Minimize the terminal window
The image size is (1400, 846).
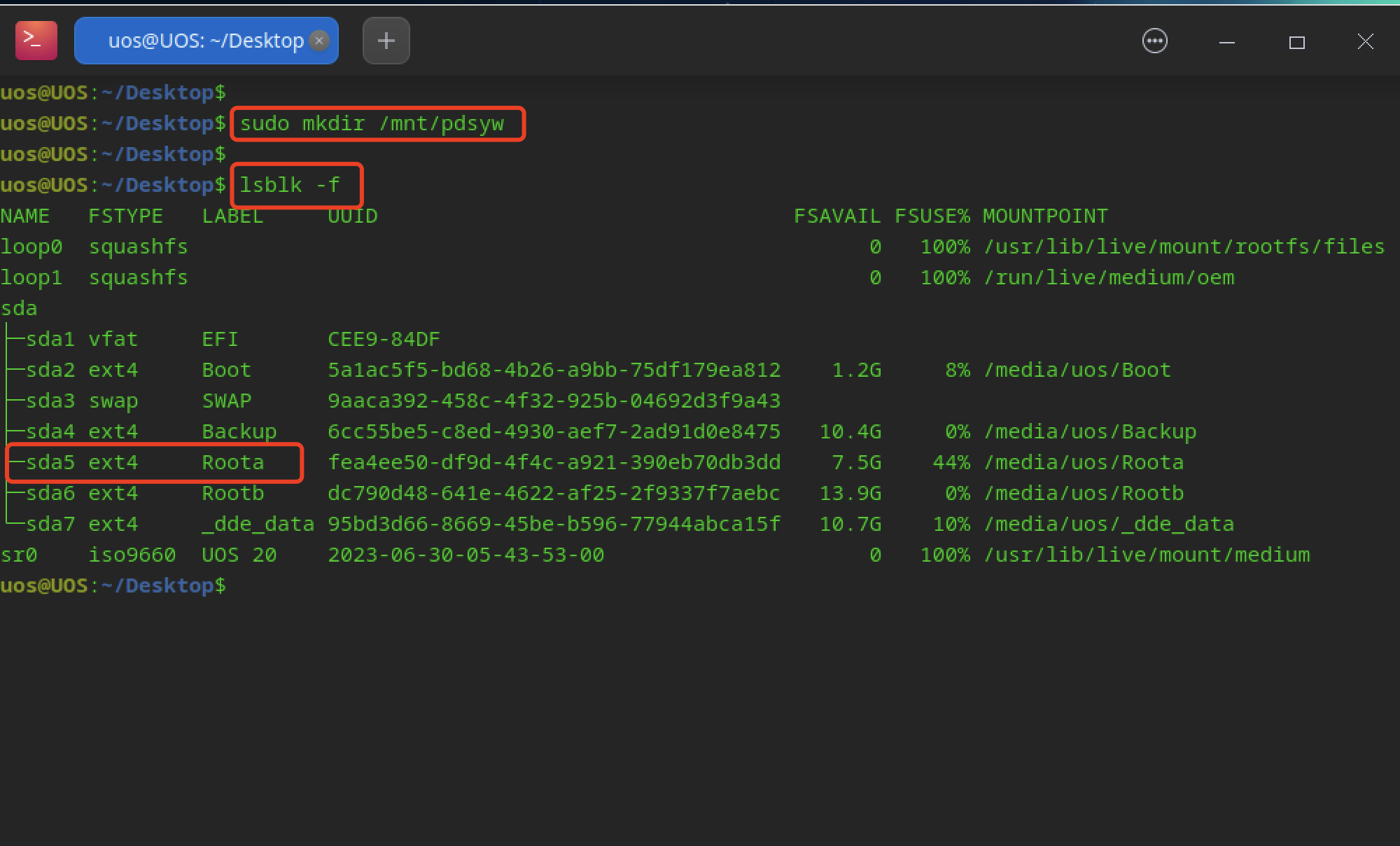[x=1226, y=42]
